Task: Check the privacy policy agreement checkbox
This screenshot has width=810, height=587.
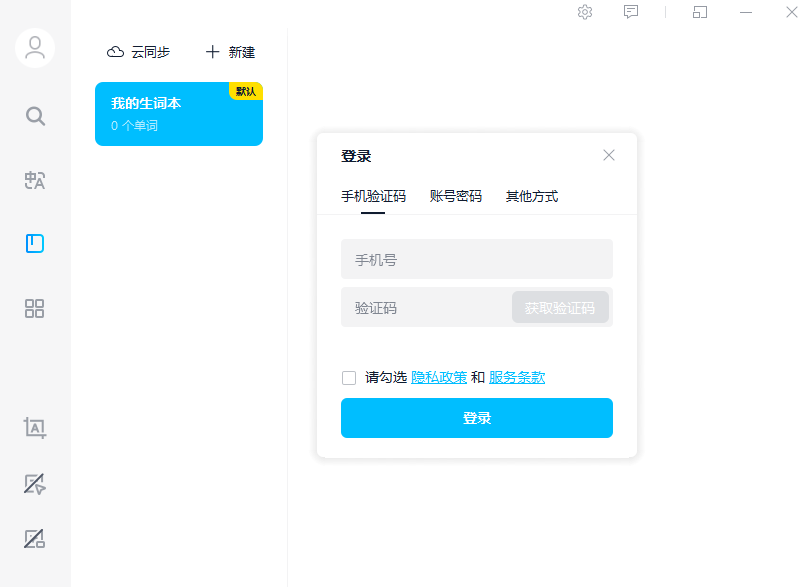Action: 348,377
